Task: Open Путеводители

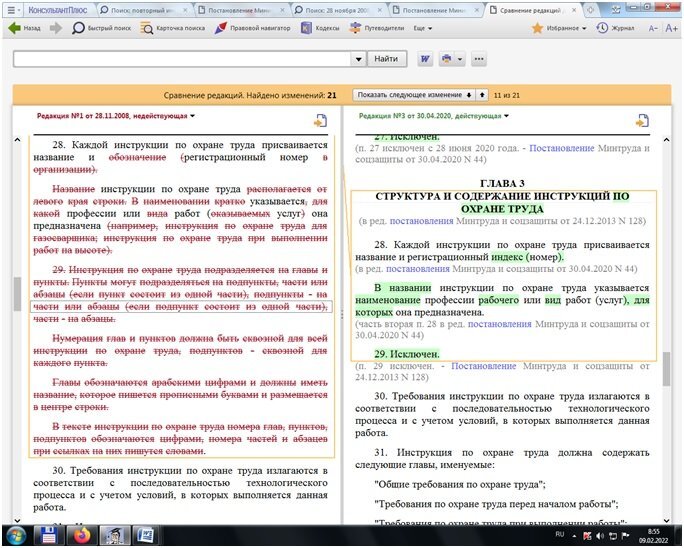Action: [377, 28]
